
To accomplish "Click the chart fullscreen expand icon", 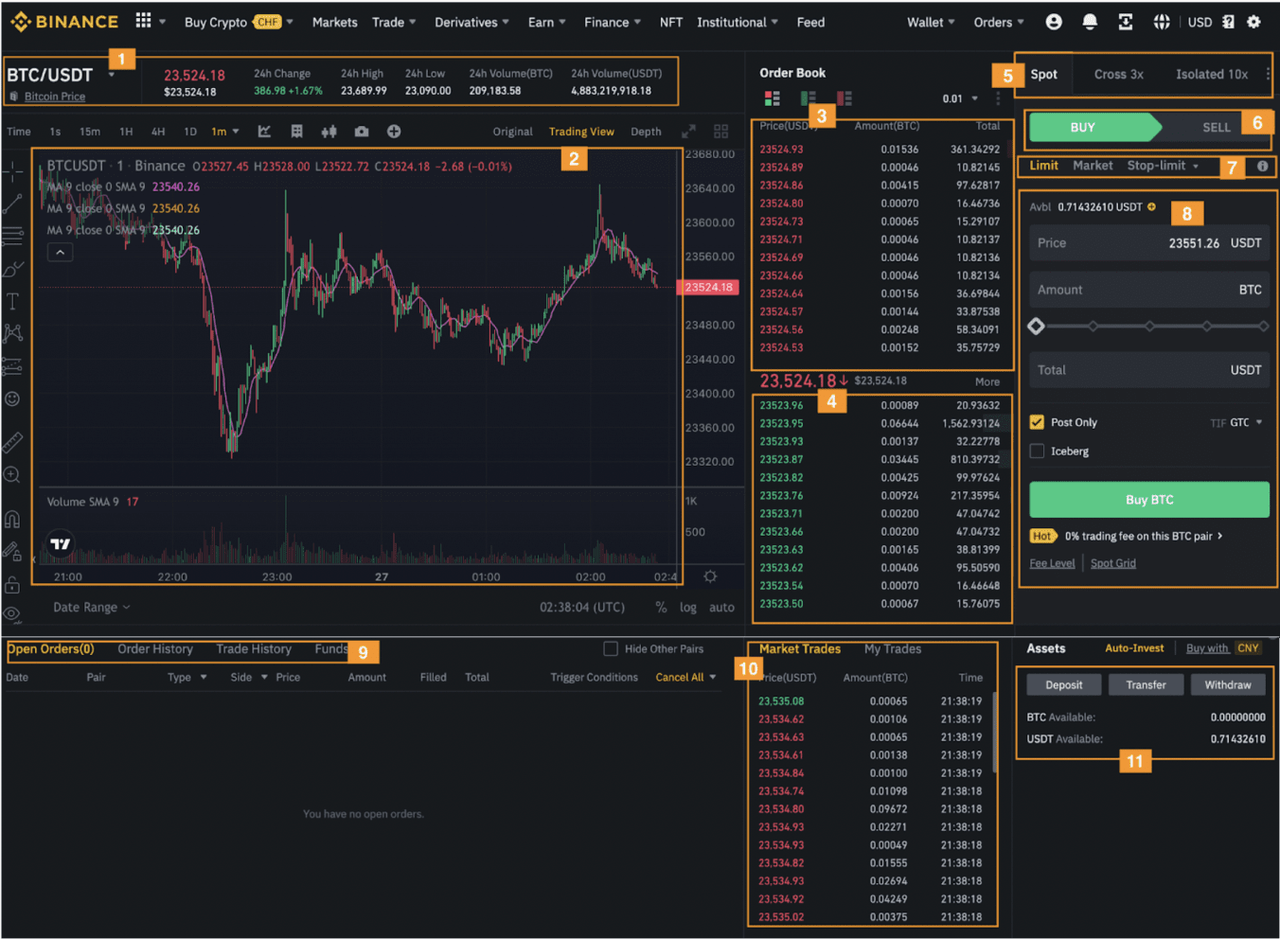I will pyautogui.click(x=688, y=131).
